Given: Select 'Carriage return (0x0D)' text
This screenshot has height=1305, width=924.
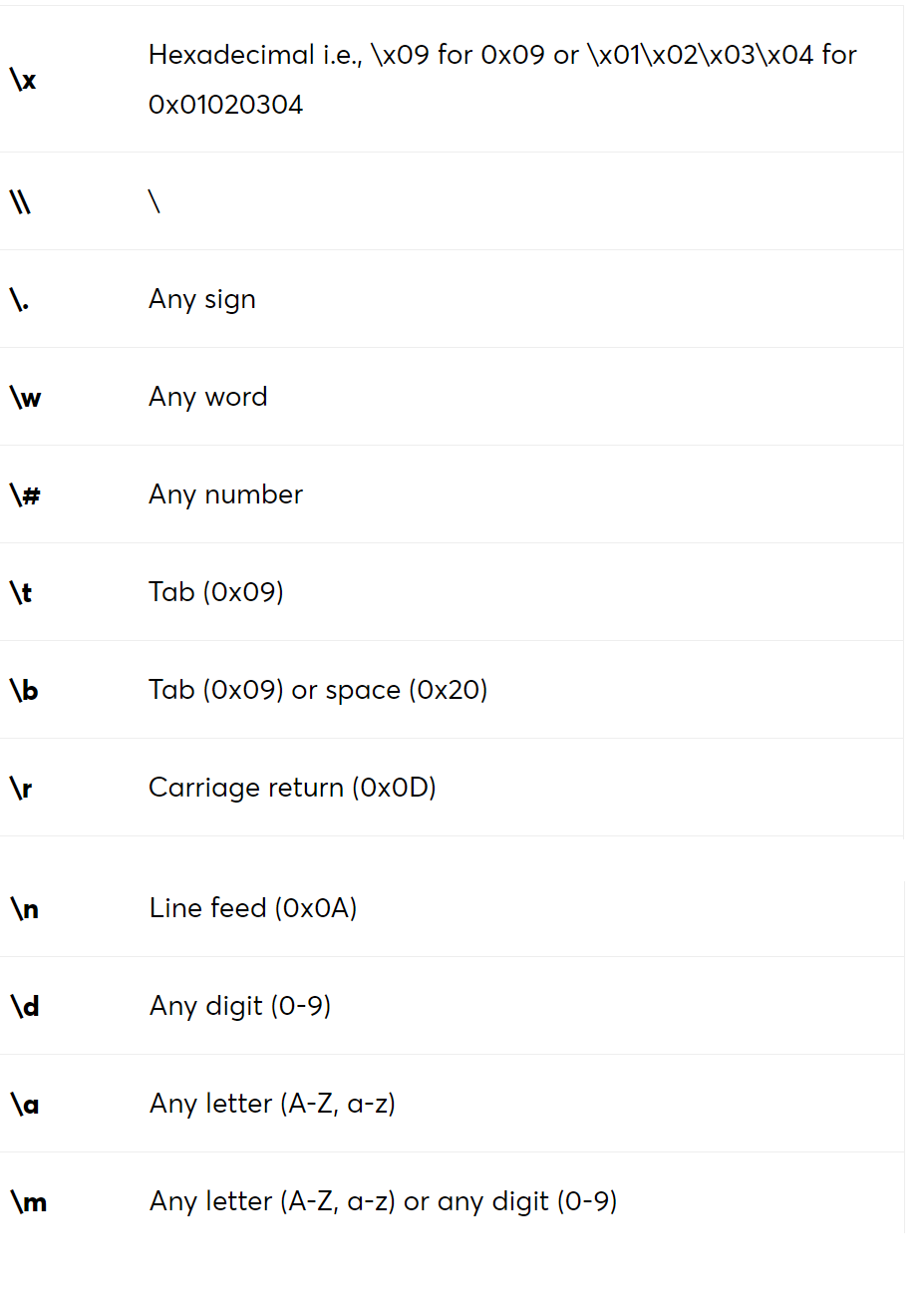Looking at the screenshot, I should pyautogui.click(x=292, y=788).
